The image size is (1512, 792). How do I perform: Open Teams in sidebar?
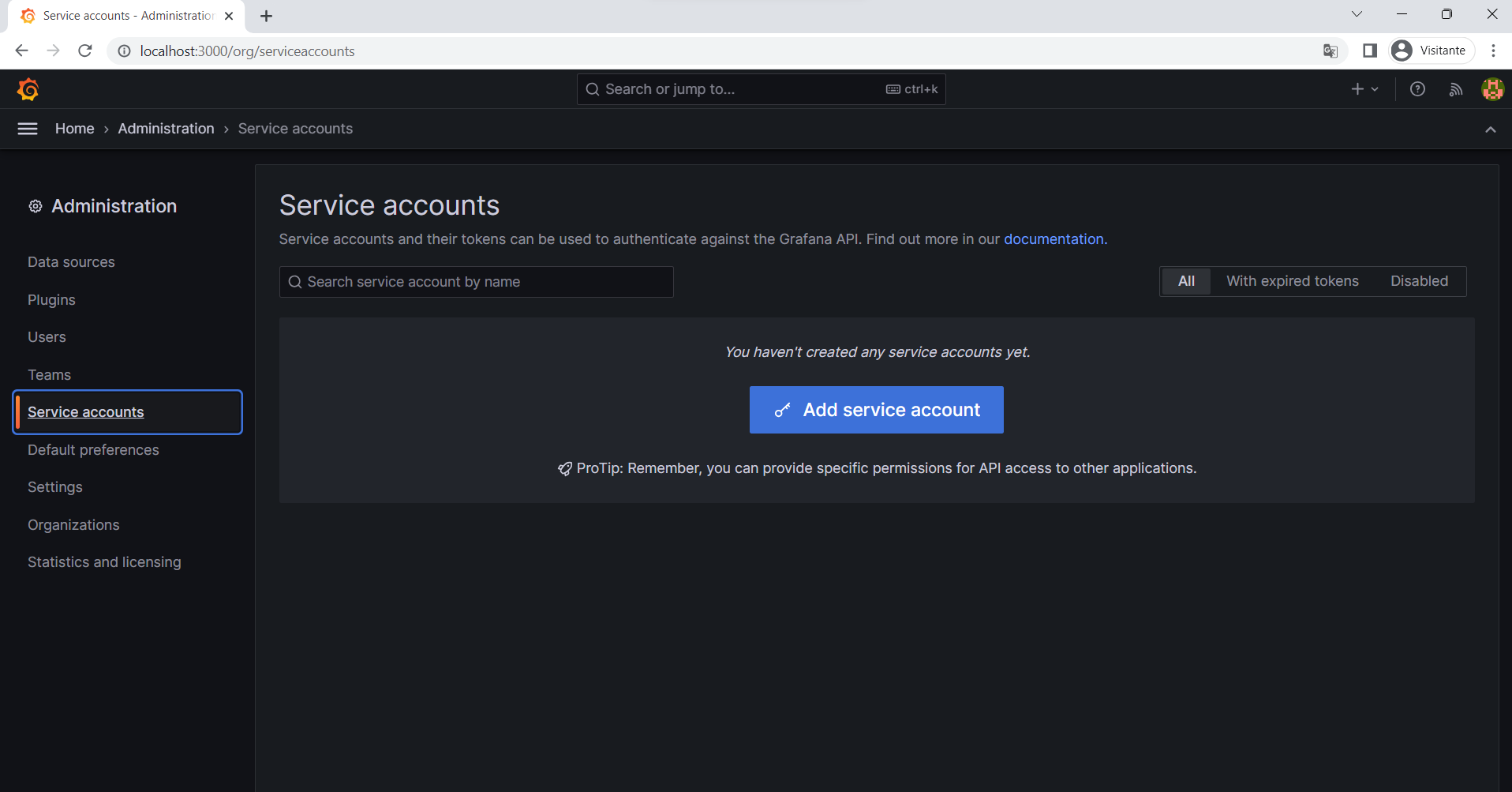(49, 375)
